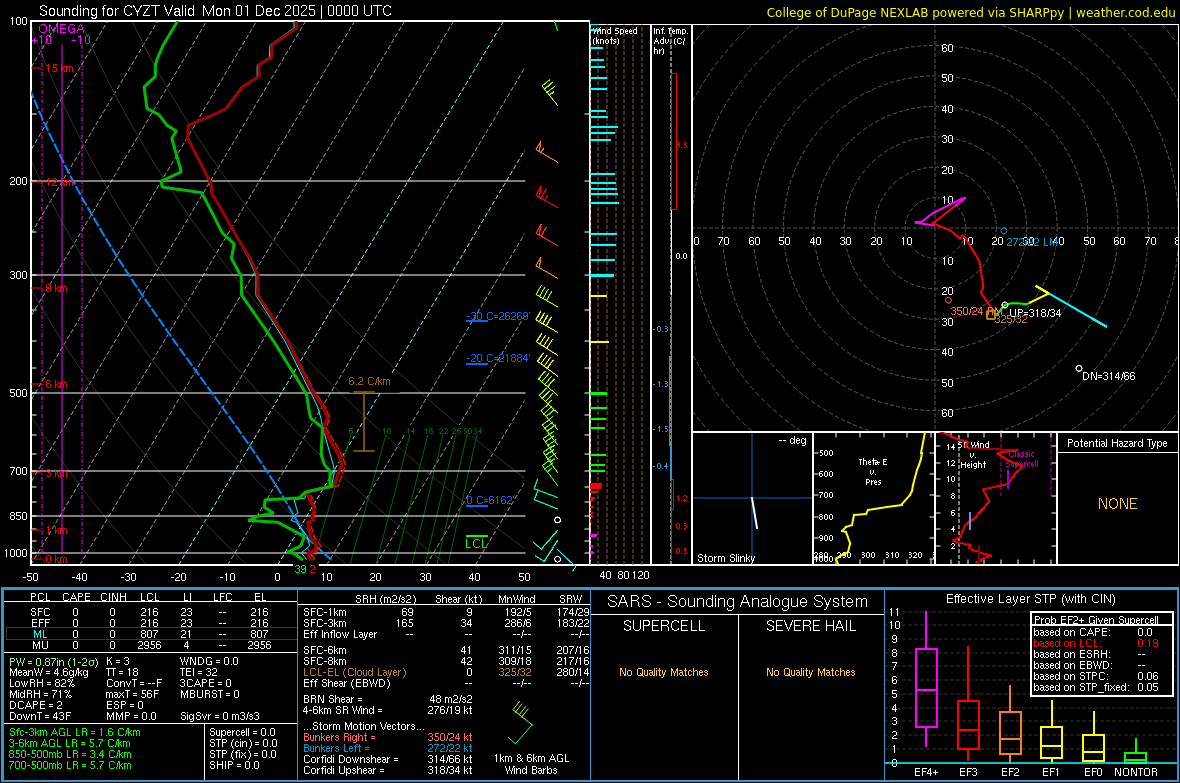Select the EFF parcel row
The height and width of the screenshot is (783, 1180).
150,623
